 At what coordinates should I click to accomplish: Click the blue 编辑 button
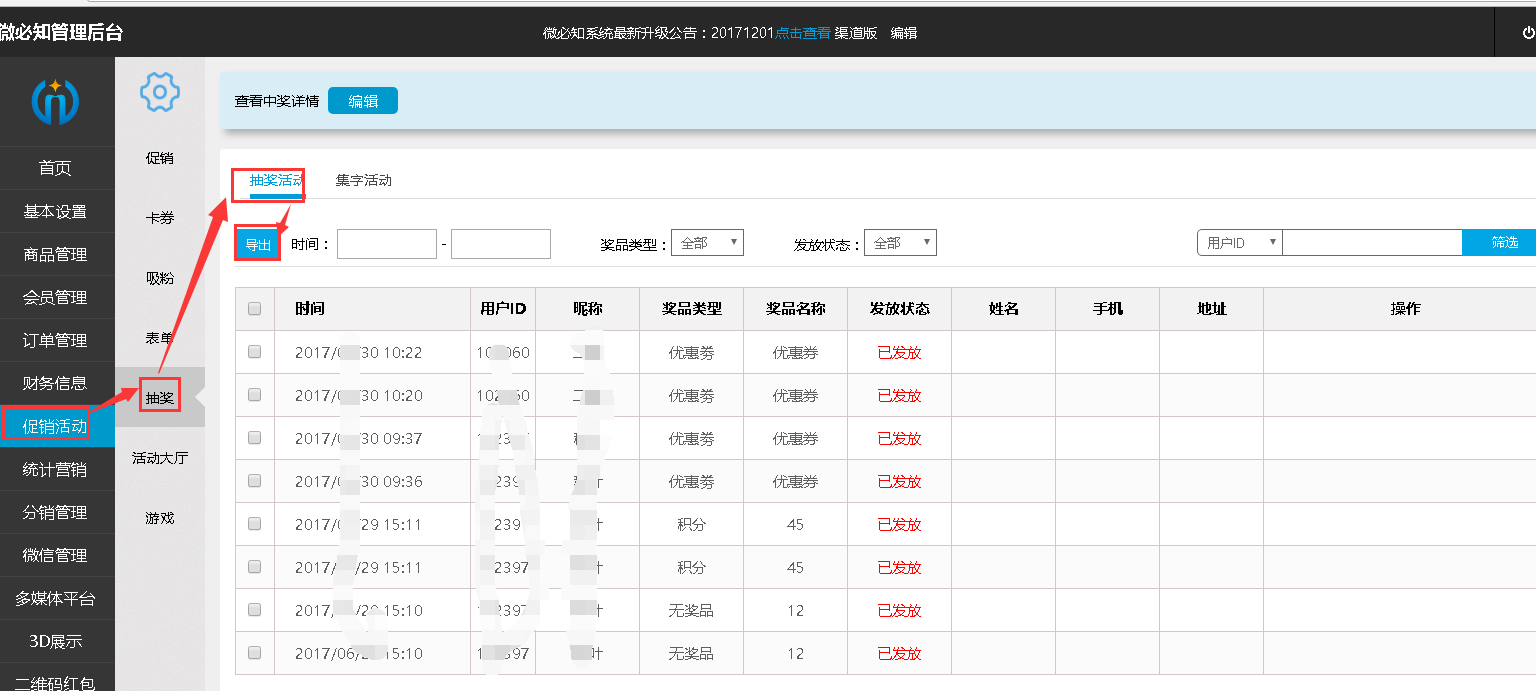363,101
